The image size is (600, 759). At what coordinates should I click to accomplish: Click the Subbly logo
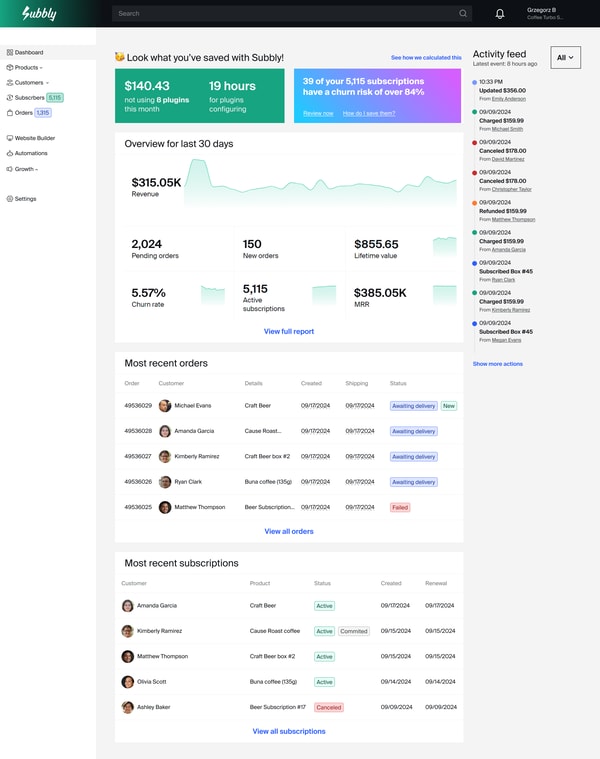tap(39, 13)
